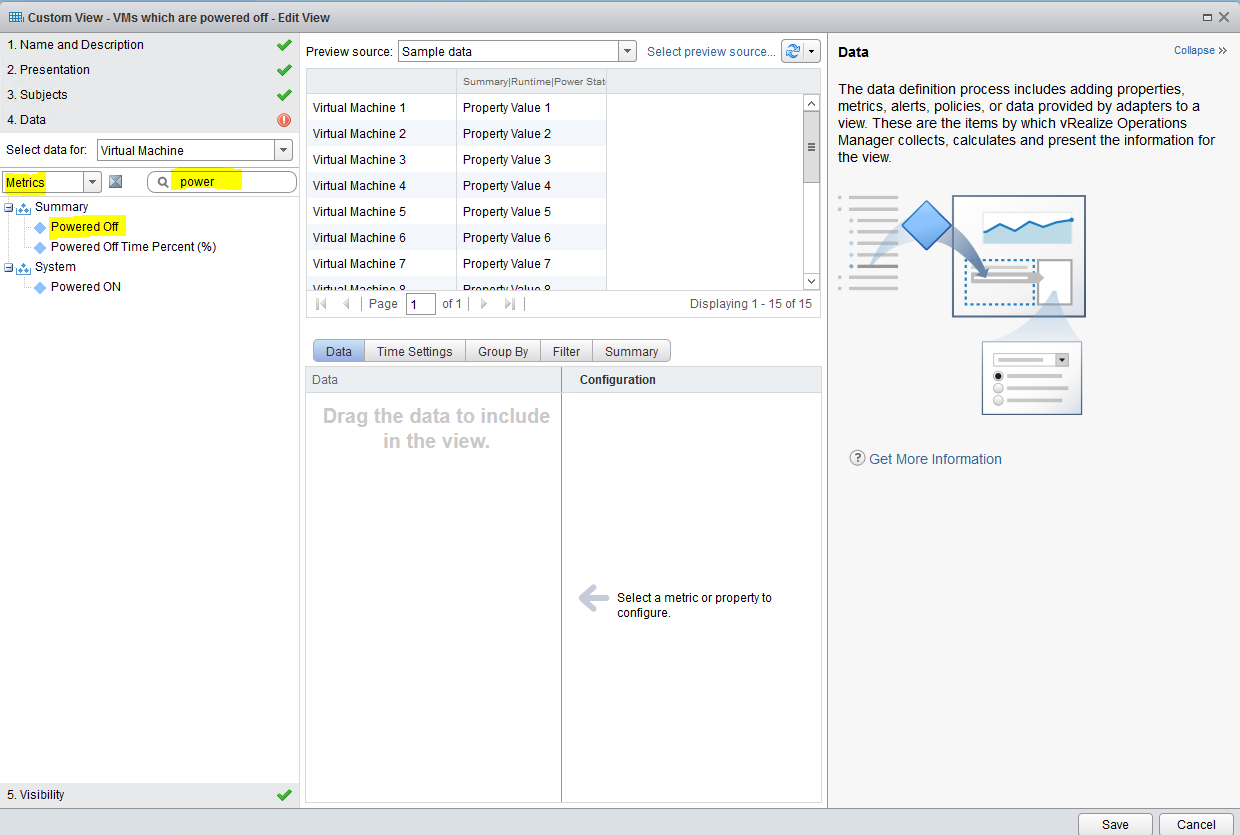Viewport: 1240px width, 835px height.
Task: Go to next page of preview
Action: tap(484, 304)
